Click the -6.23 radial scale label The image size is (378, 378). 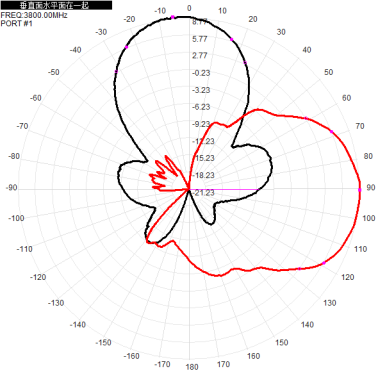pos(201,107)
